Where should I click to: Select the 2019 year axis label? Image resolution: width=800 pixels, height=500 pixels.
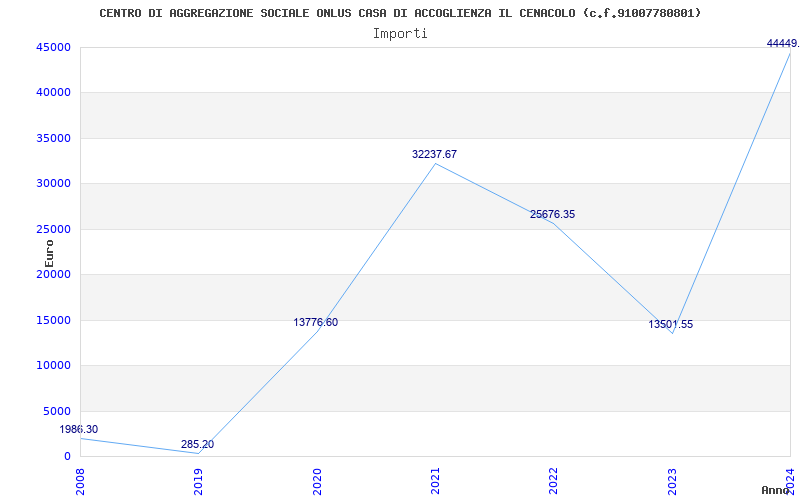coord(198,482)
